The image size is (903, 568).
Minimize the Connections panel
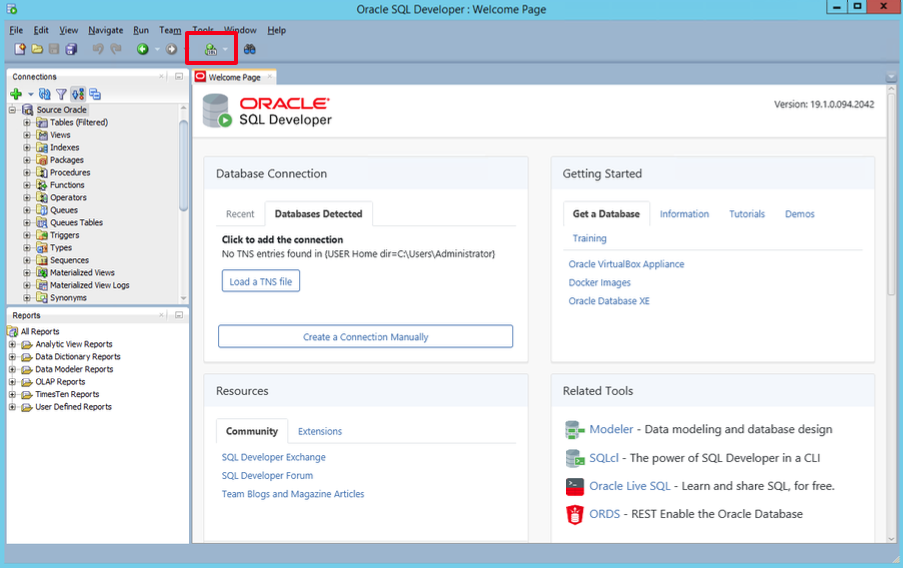click(x=179, y=77)
